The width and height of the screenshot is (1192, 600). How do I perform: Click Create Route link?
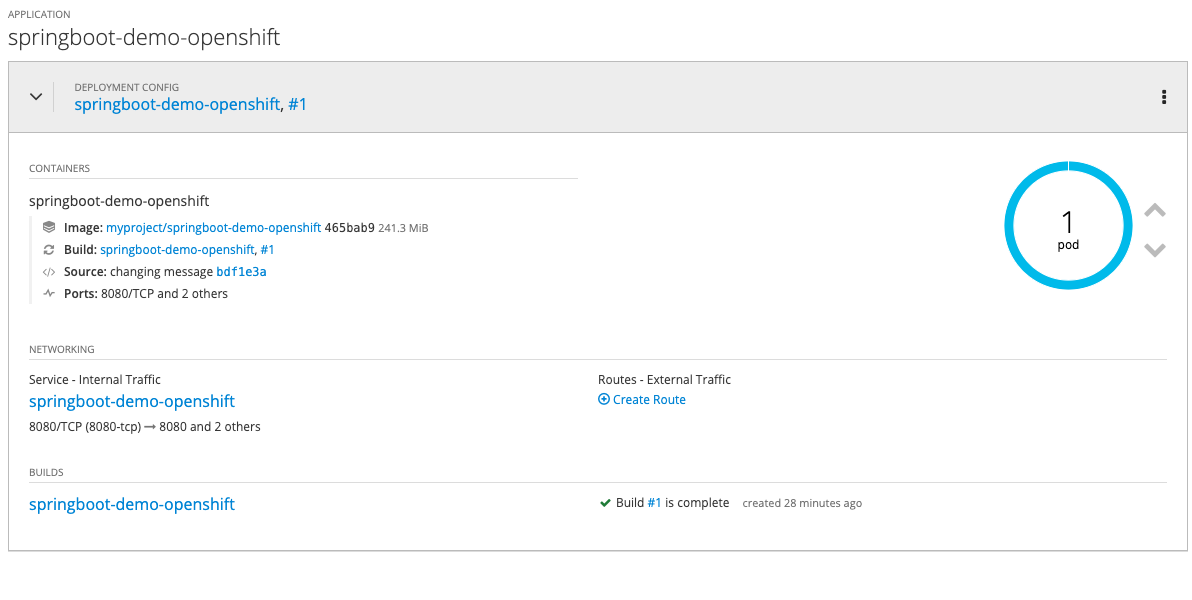649,400
